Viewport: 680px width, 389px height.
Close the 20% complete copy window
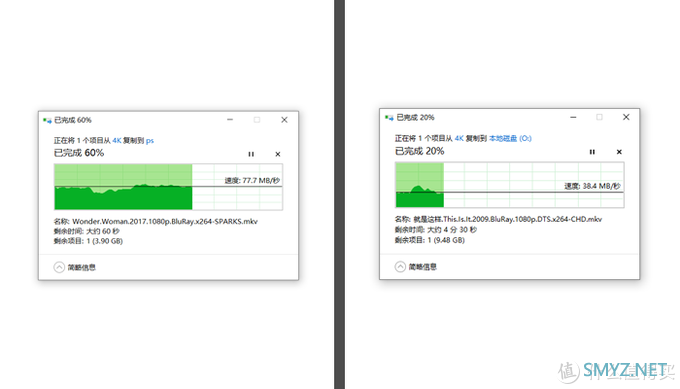click(x=626, y=117)
